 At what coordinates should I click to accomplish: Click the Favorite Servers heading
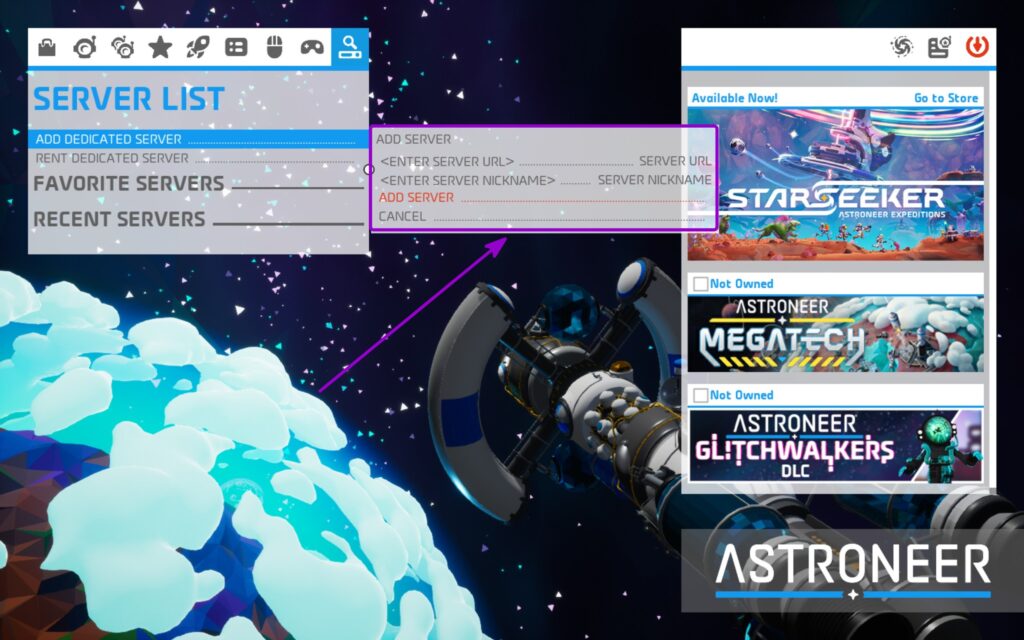[x=129, y=184]
